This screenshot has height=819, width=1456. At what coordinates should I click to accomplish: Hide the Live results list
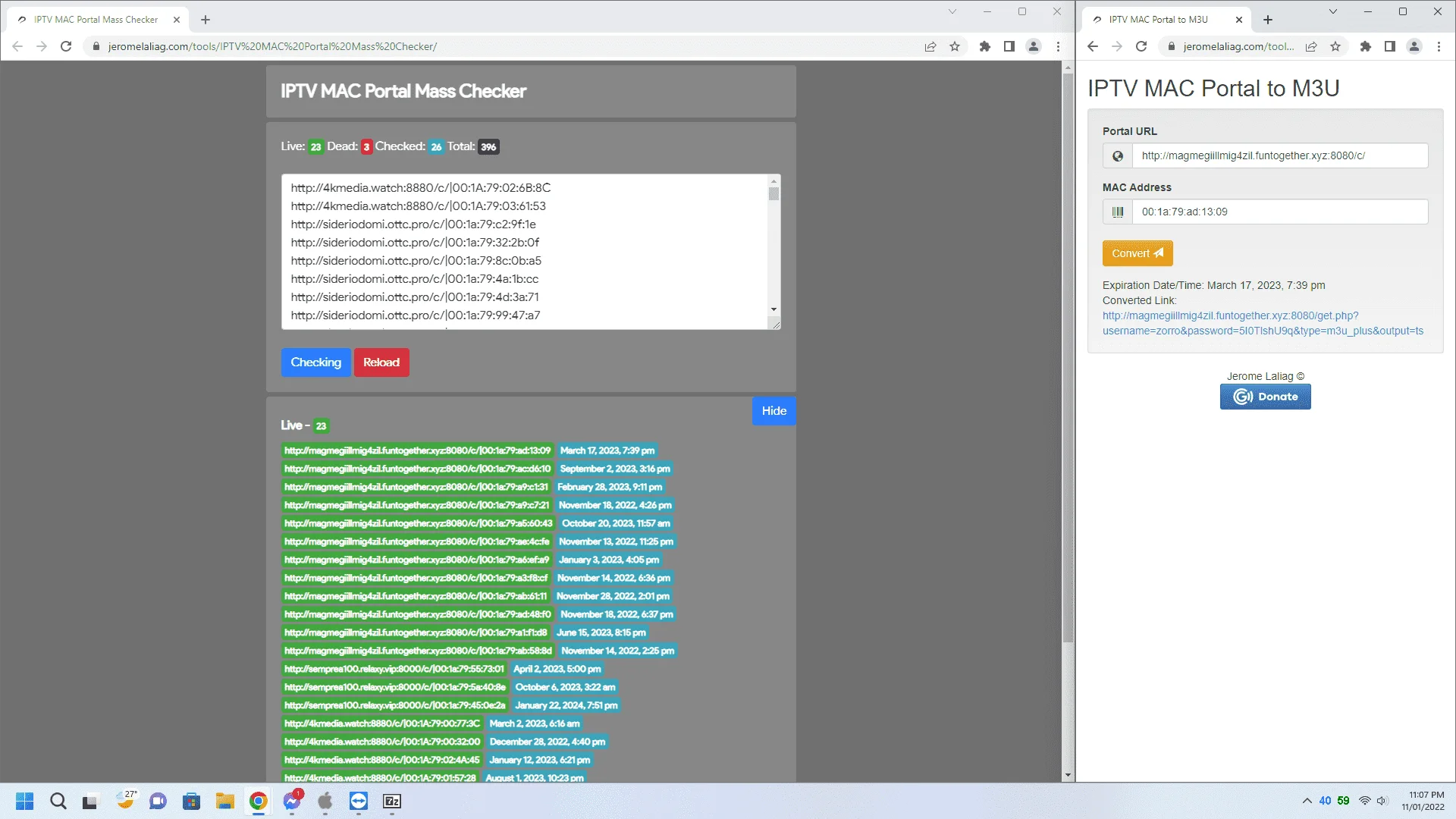pos(773,411)
